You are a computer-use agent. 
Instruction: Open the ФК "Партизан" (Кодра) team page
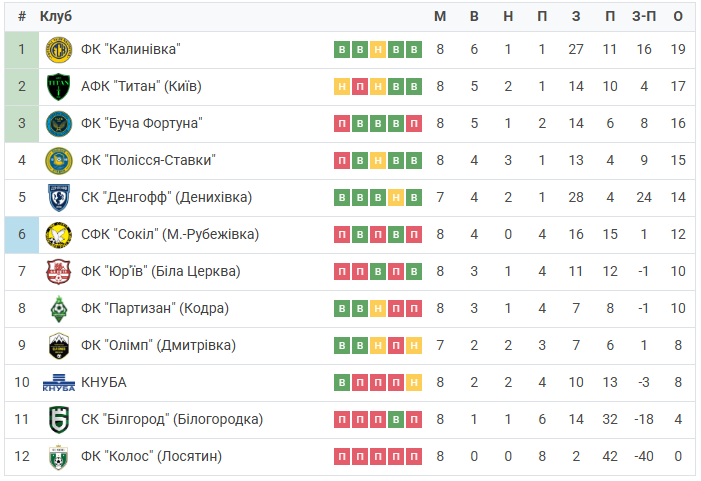(155, 308)
